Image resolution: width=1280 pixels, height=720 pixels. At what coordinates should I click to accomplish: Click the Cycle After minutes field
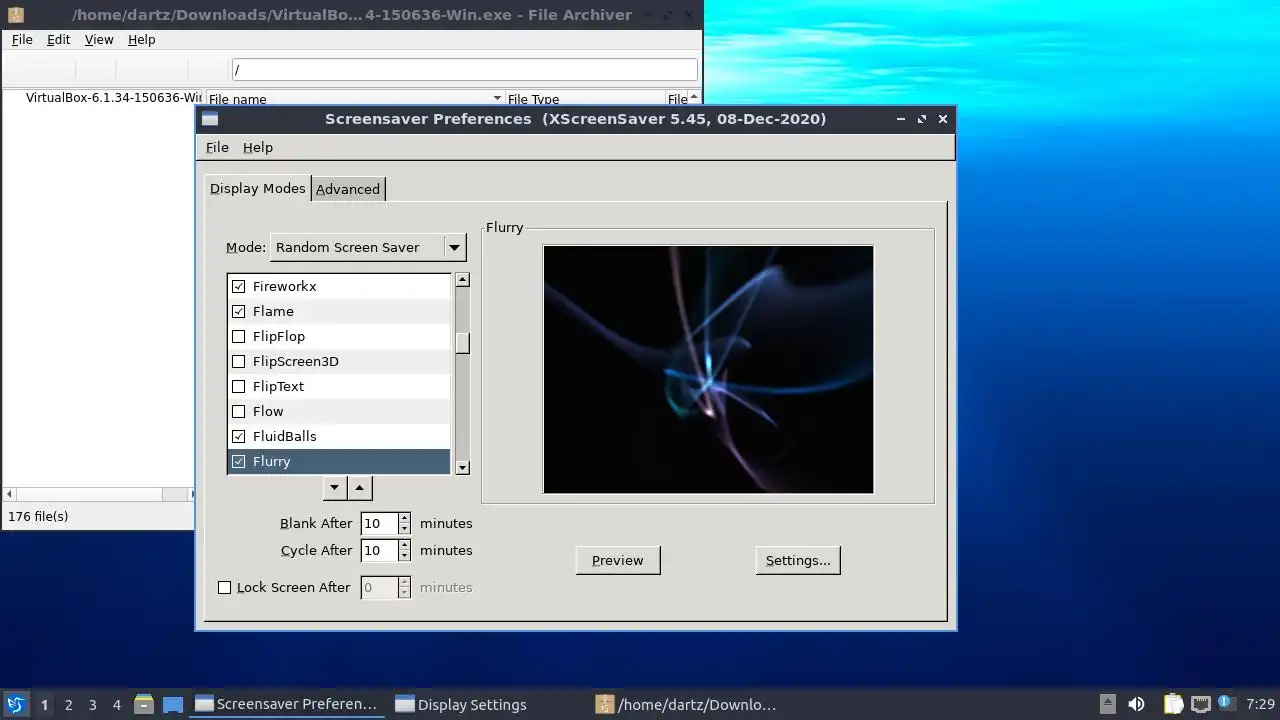379,550
